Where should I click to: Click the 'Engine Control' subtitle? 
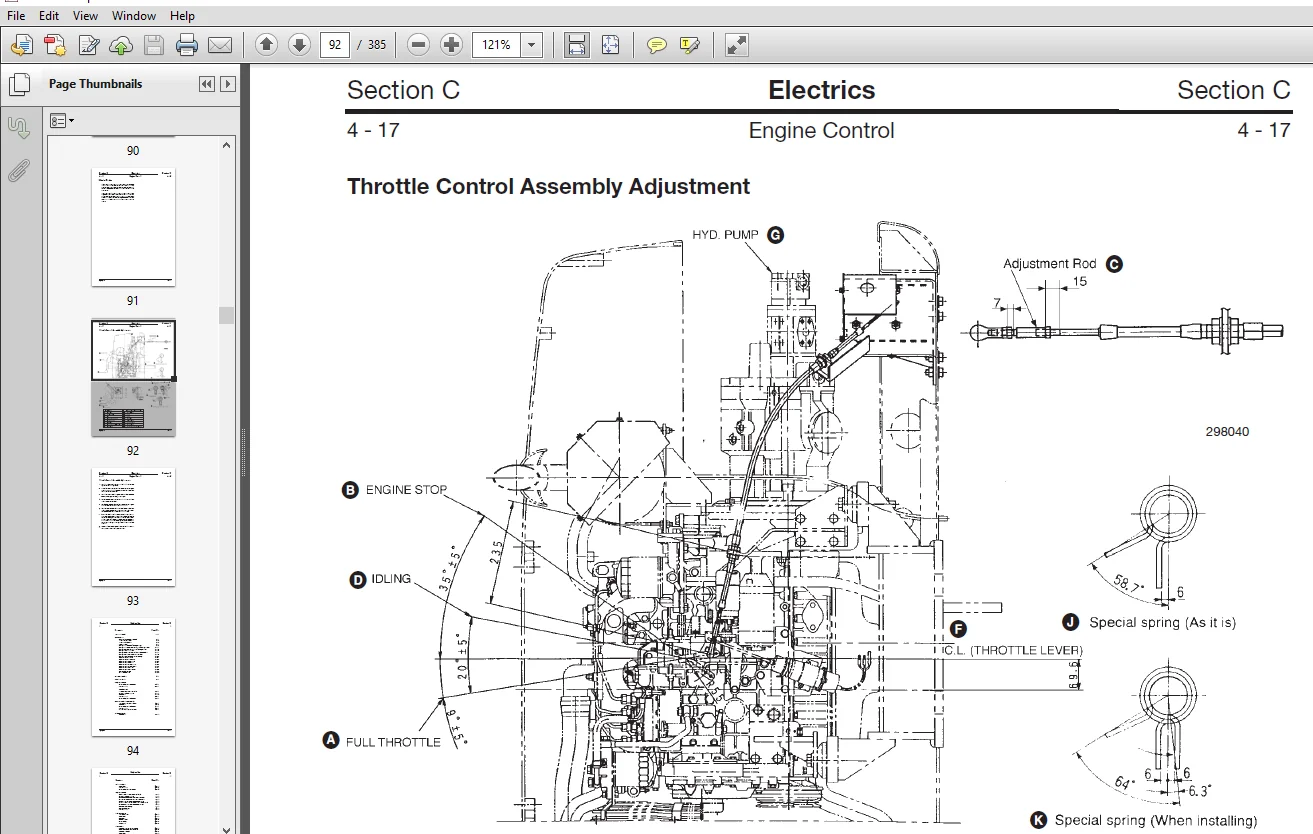tap(821, 131)
